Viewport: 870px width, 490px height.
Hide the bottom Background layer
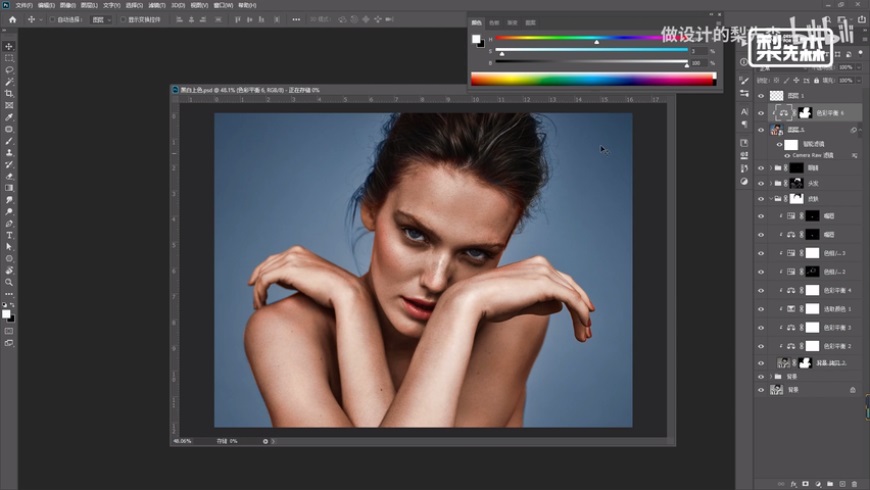pos(761,390)
